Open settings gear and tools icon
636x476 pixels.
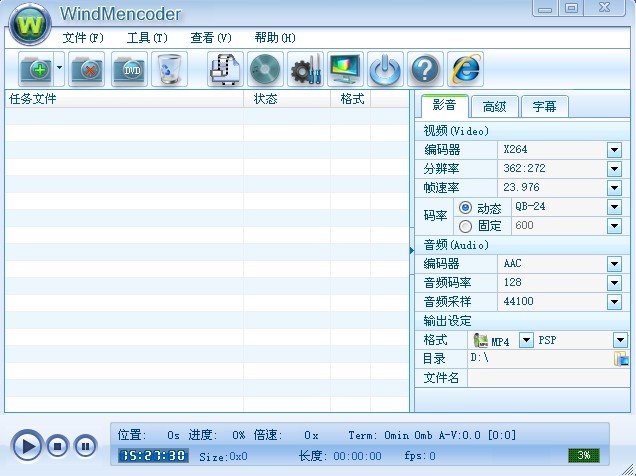click(305, 69)
